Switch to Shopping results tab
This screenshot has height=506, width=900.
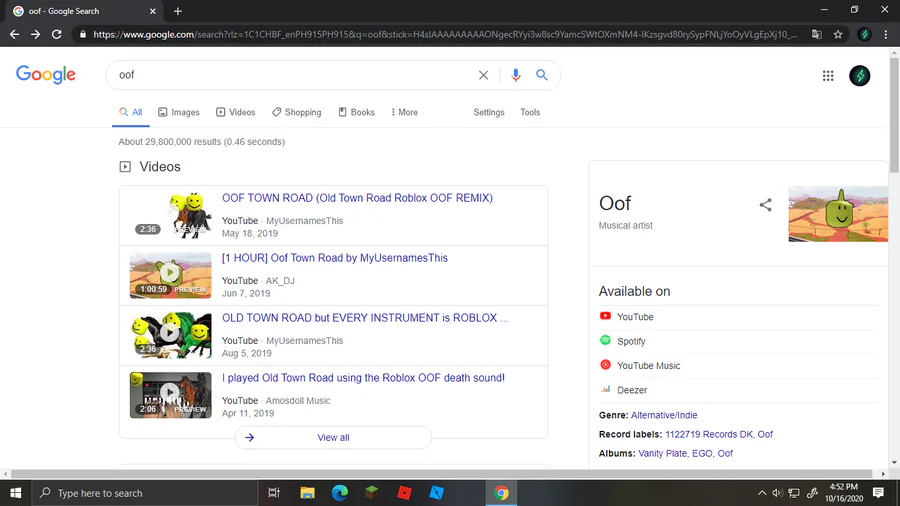[296, 112]
